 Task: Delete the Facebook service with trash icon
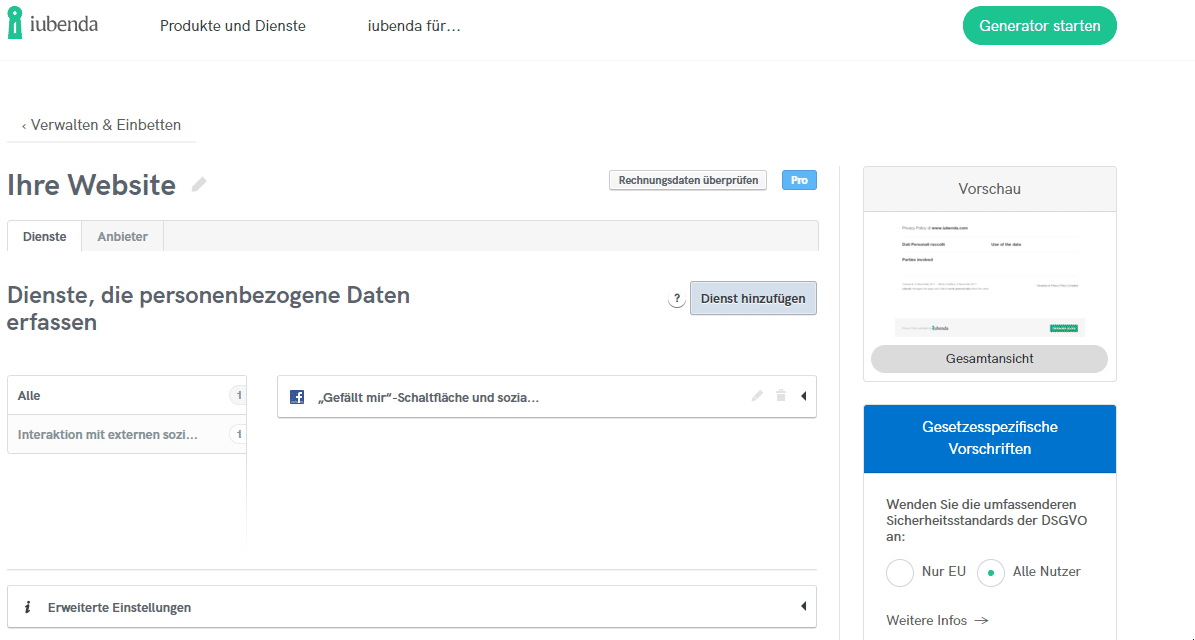781,396
